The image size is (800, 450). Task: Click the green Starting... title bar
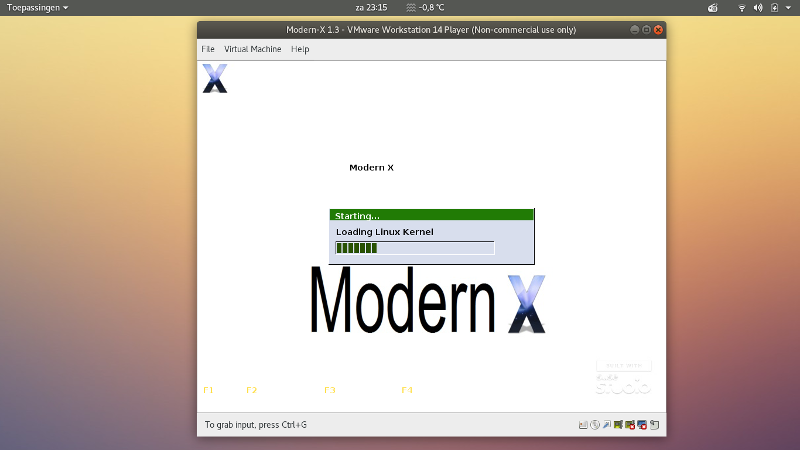point(432,215)
